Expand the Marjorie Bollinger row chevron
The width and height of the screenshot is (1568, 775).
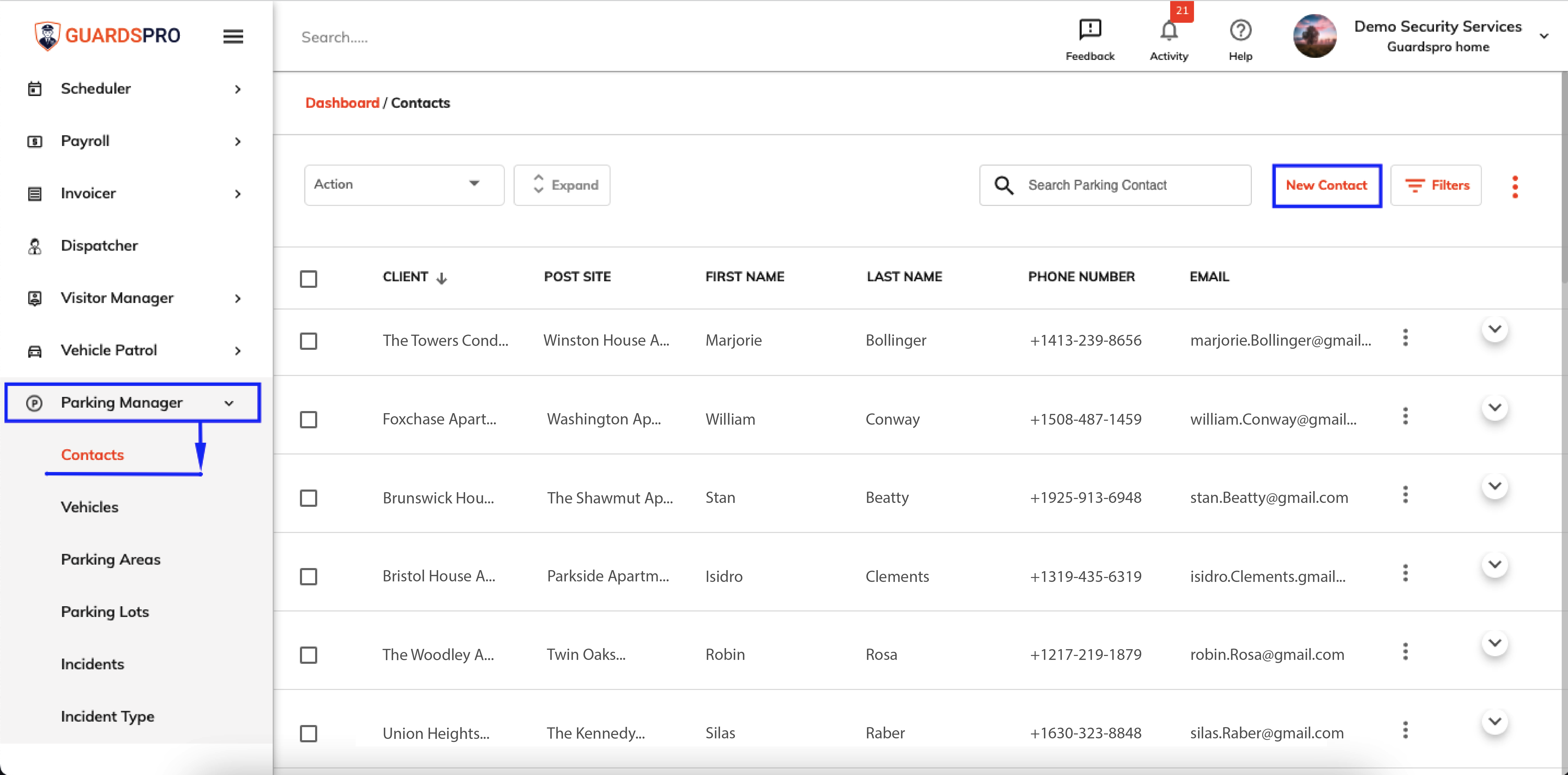point(1495,329)
